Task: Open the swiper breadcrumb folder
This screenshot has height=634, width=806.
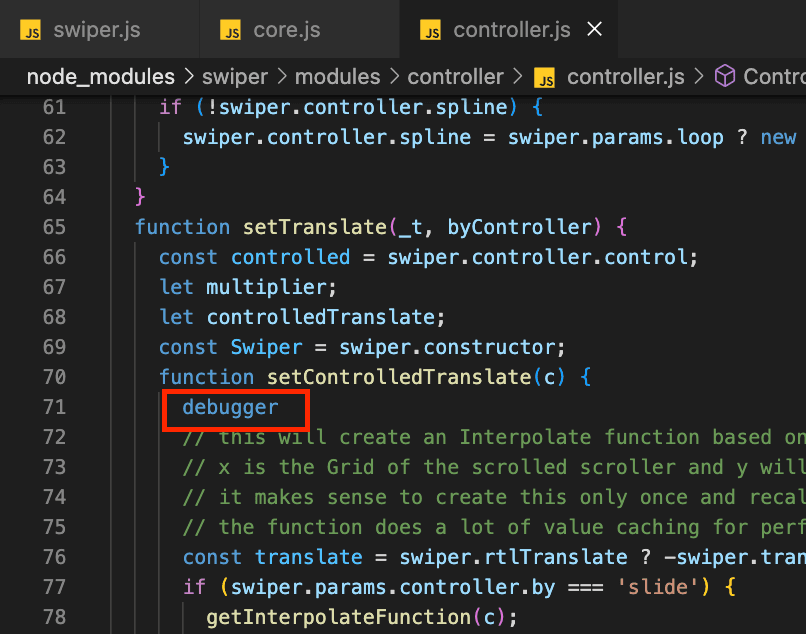Action: pos(235,77)
